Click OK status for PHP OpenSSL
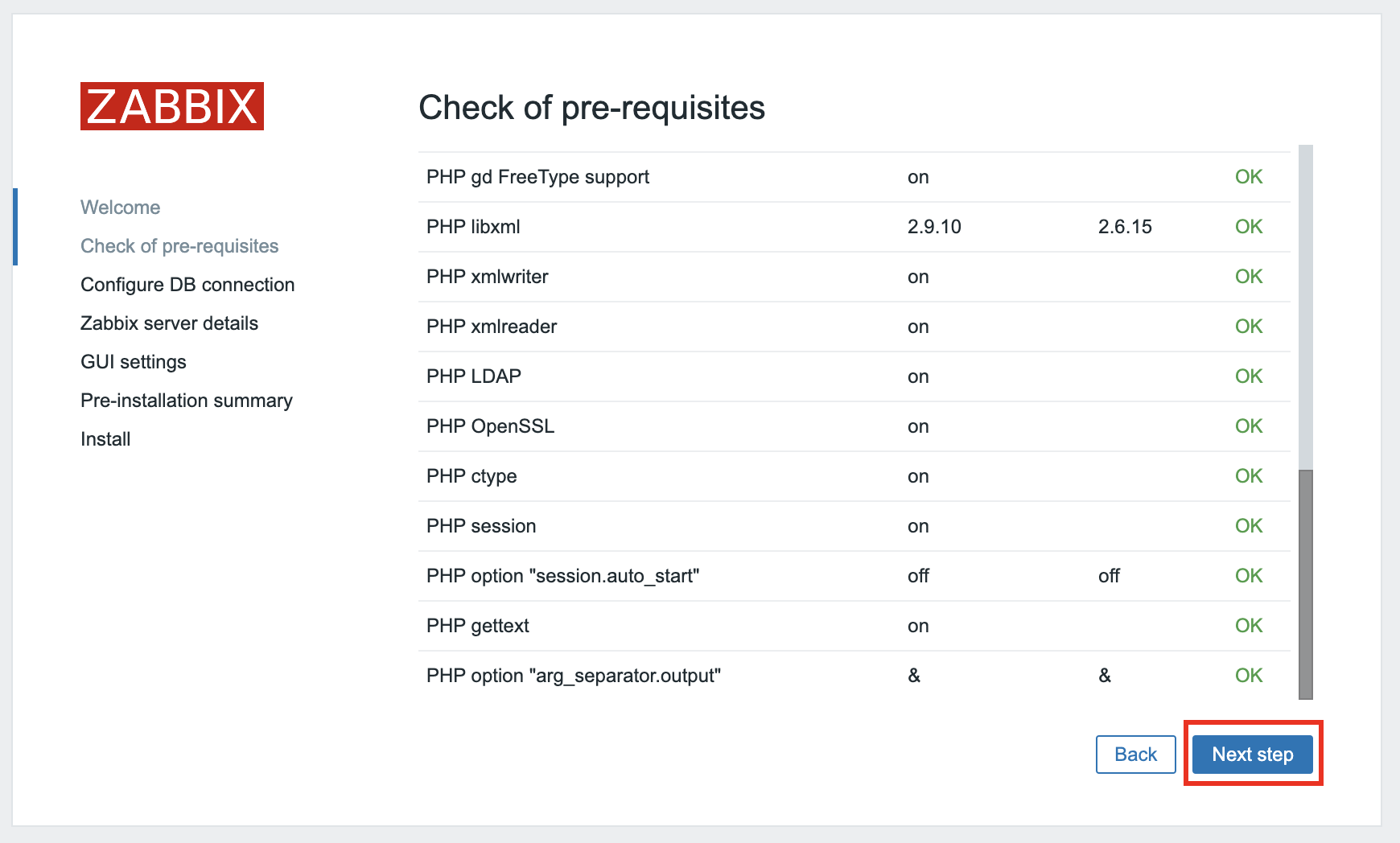The height and width of the screenshot is (843, 1400). [x=1249, y=426]
